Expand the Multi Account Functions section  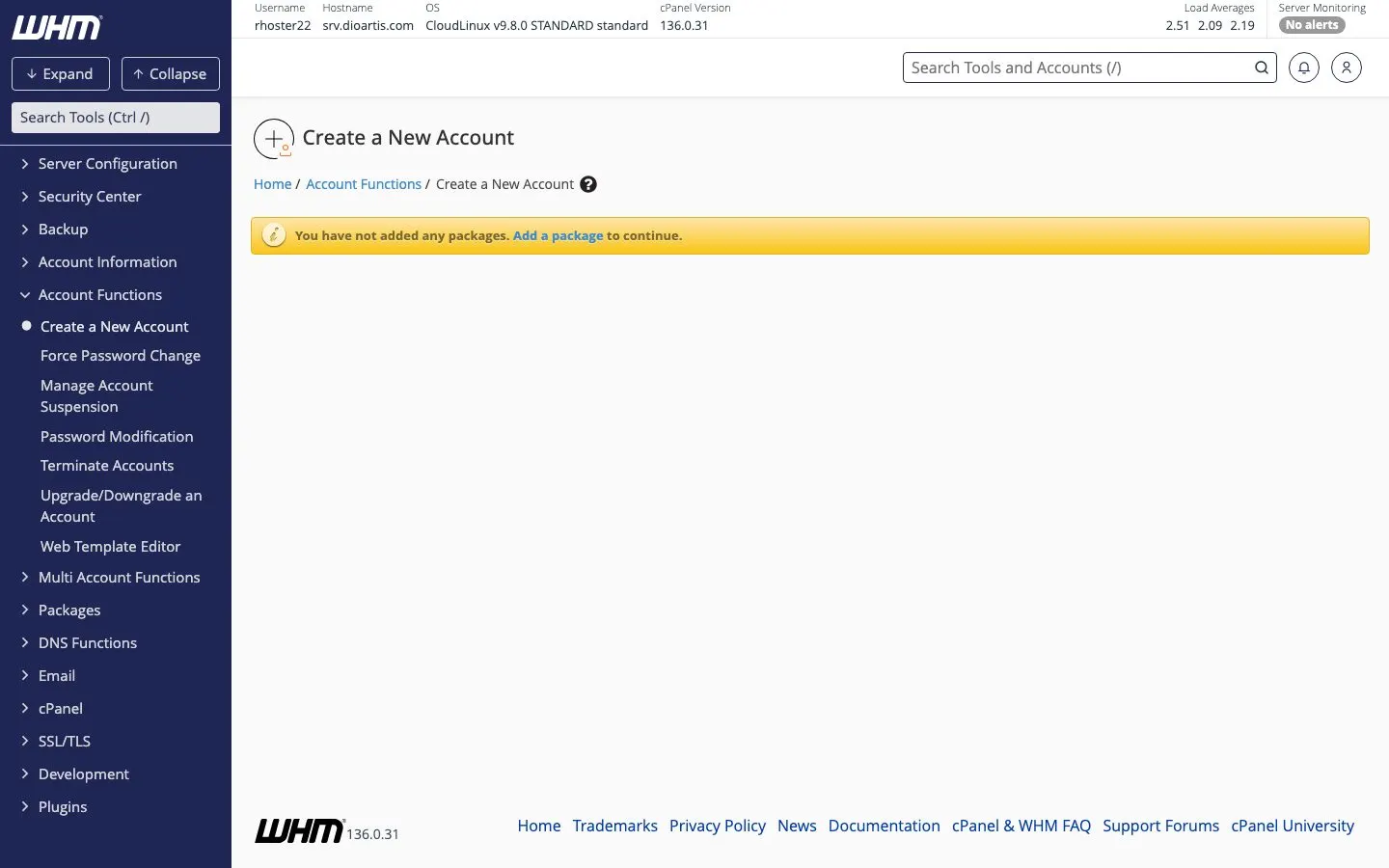pos(120,578)
